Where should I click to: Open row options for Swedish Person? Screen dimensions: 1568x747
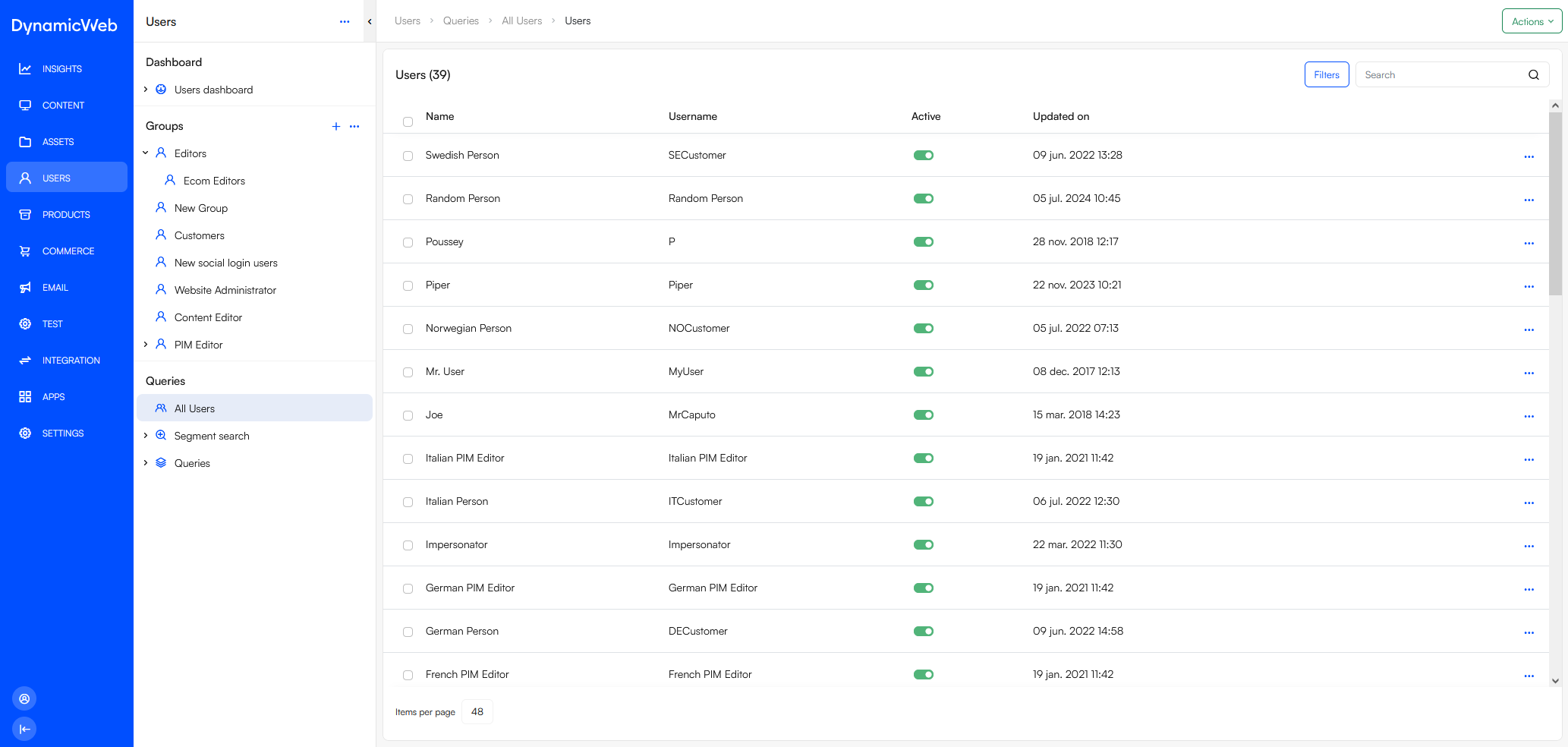pos(1529,156)
